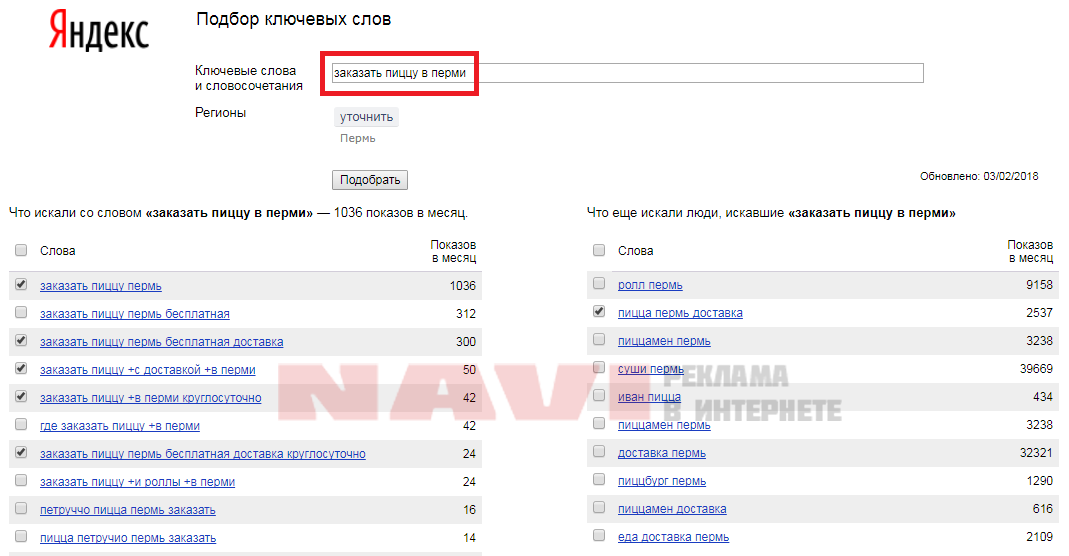Check the иван пицца checkbox
Image resolution: width=1069 pixels, height=556 pixels.
click(x=599, y=395)
